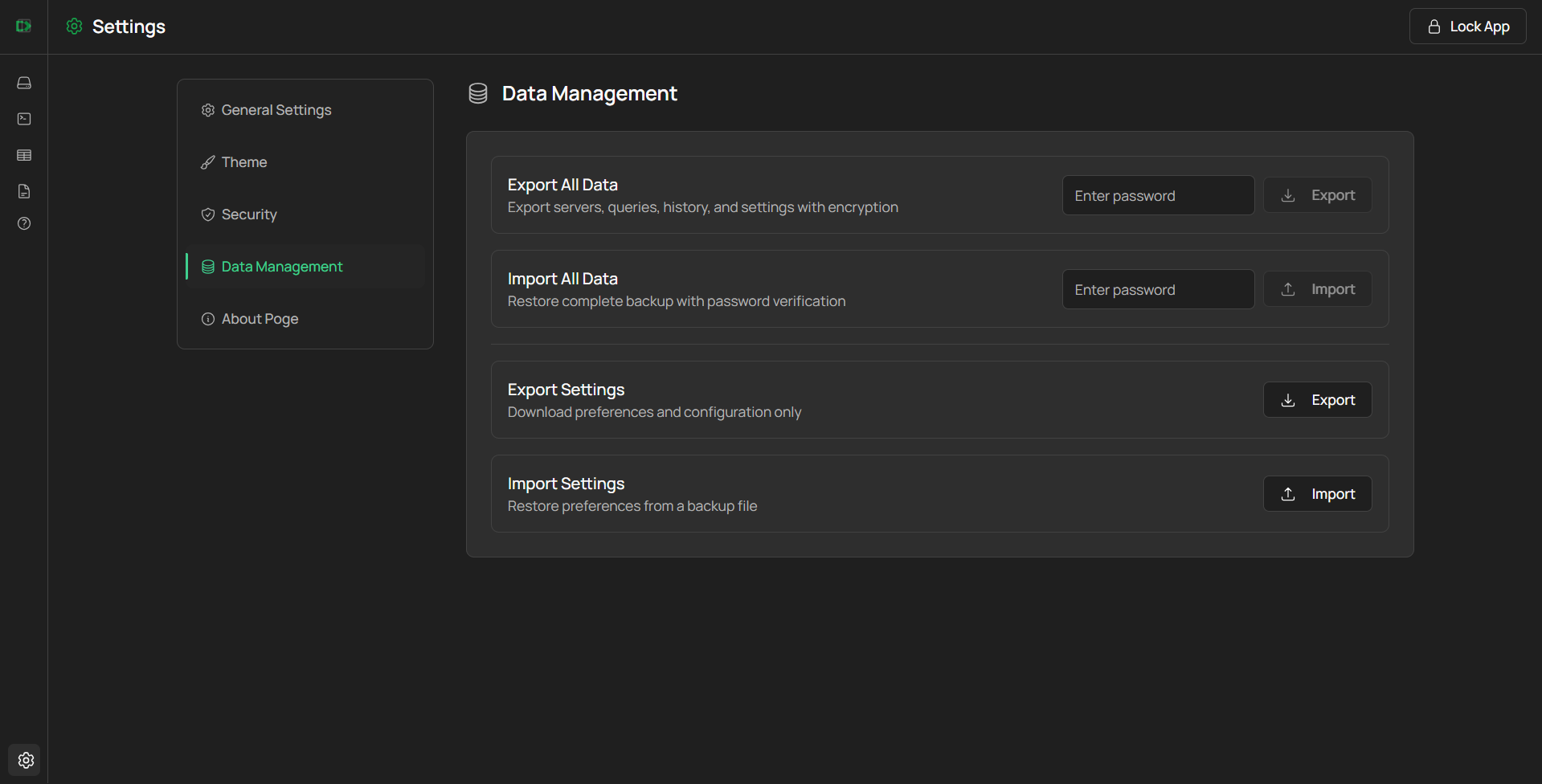Click the Data Management database icon heading

pyautogui.click(x=477, y=93)
